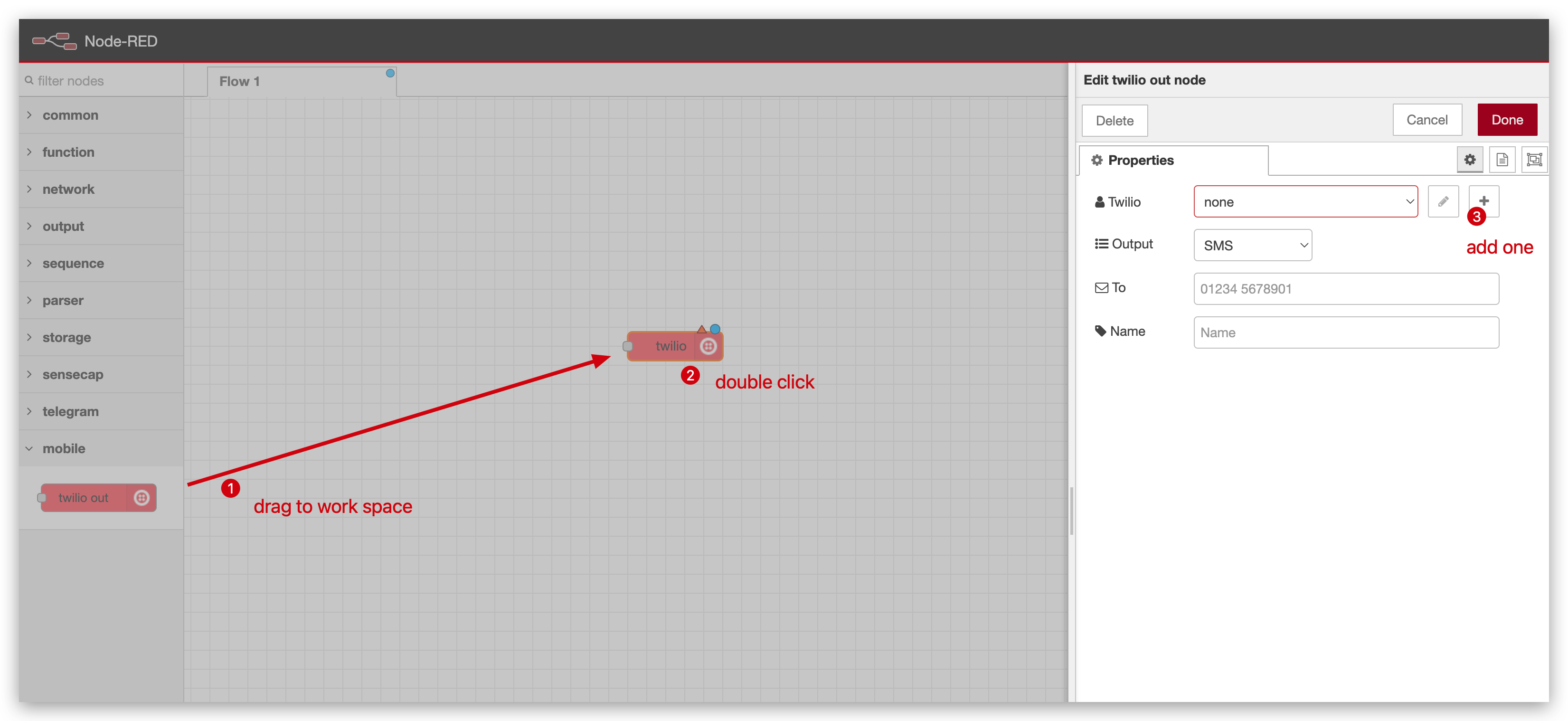Select the Properties tab
This screenshot has height=721, width=1568.
(1173, 160)
